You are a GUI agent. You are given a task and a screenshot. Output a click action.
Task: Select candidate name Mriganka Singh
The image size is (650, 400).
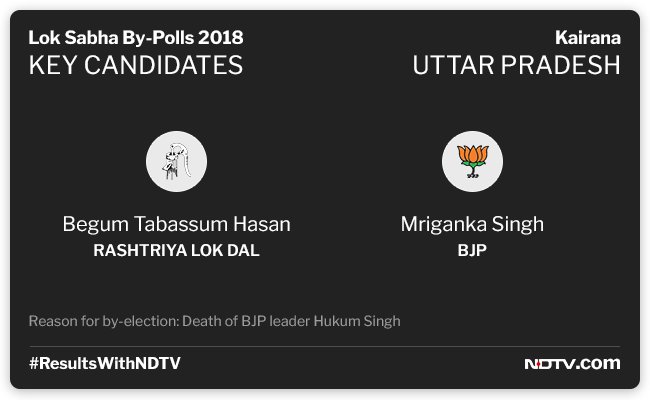click(x=472, y=224)
